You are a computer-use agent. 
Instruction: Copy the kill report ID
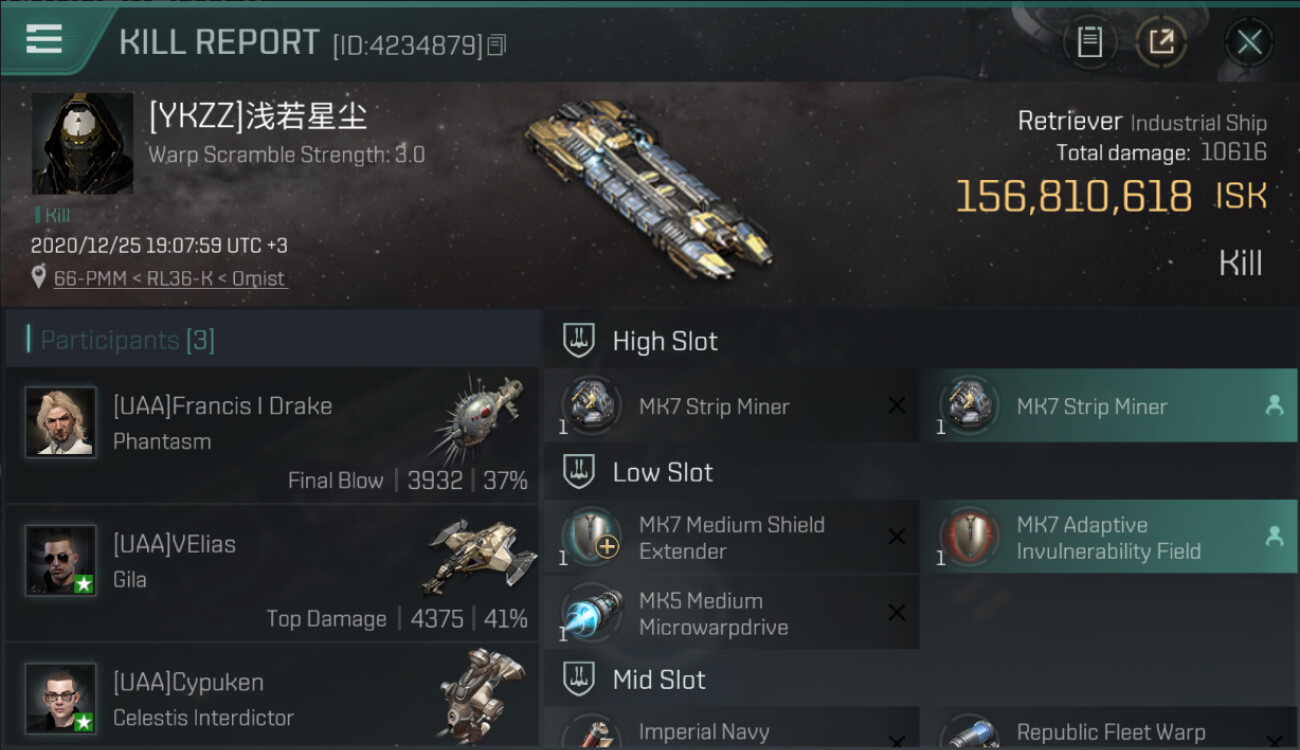point(497,45)
